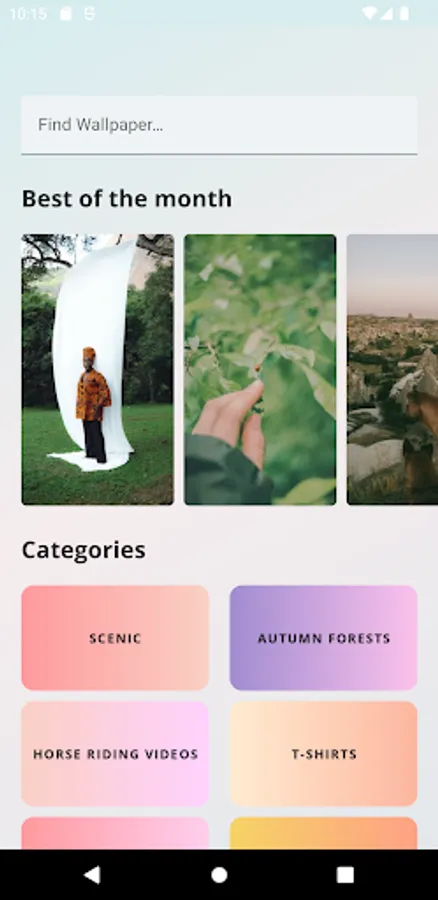
Task: Tap the partially visible pink category tile
Action: (115, 833)
